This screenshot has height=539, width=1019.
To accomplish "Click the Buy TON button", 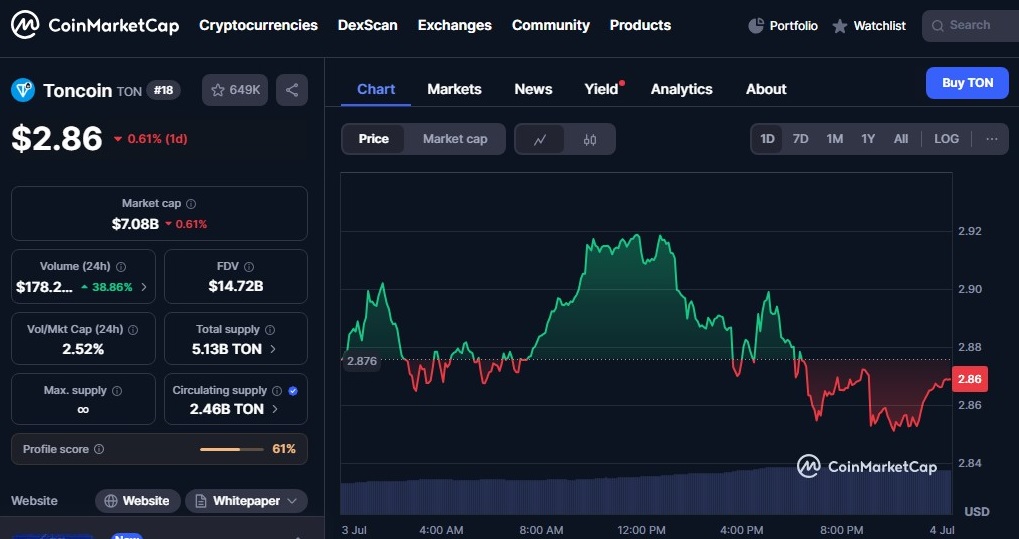I will point(968,83).
